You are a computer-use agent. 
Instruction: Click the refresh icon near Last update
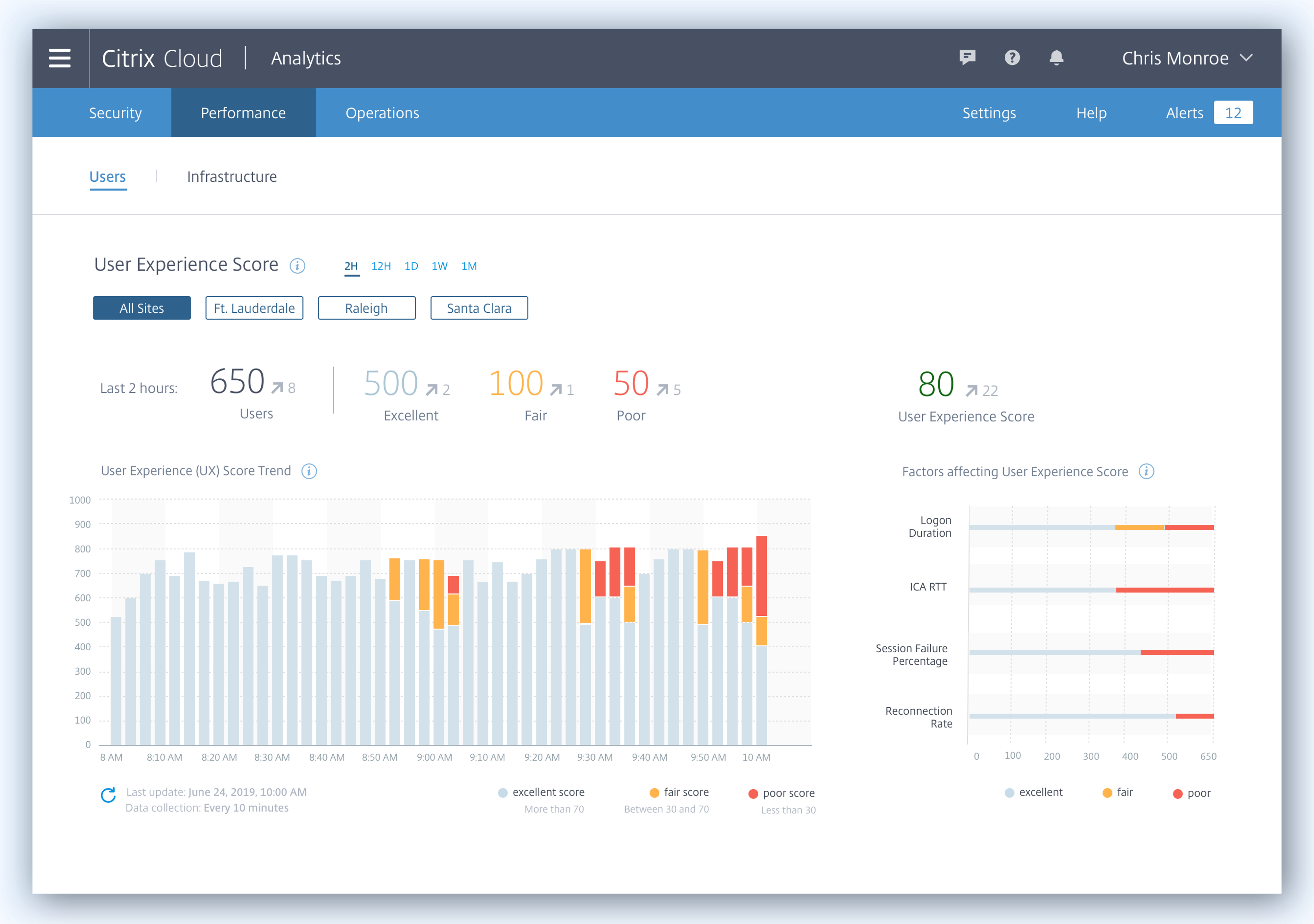pos(108,795)
